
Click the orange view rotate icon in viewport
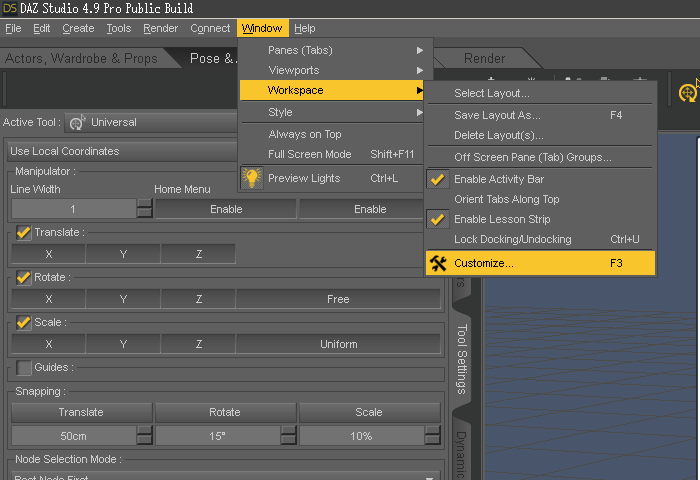coord(688,93)
